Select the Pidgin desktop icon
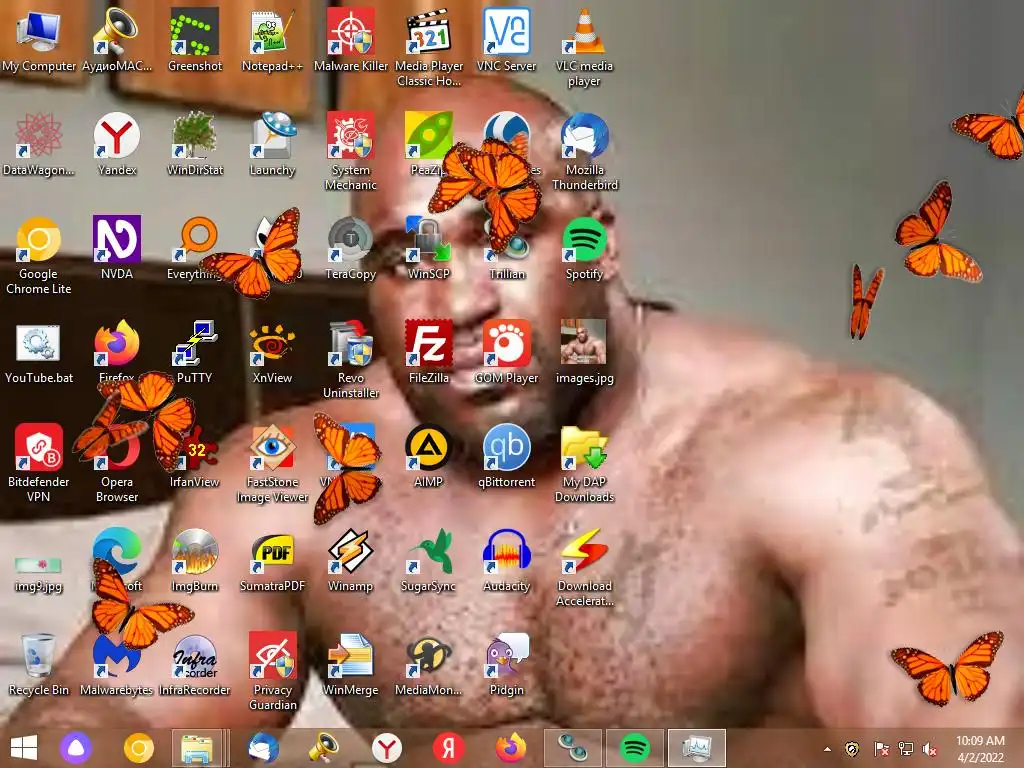Screen dimensions: 1024x768 507,664
